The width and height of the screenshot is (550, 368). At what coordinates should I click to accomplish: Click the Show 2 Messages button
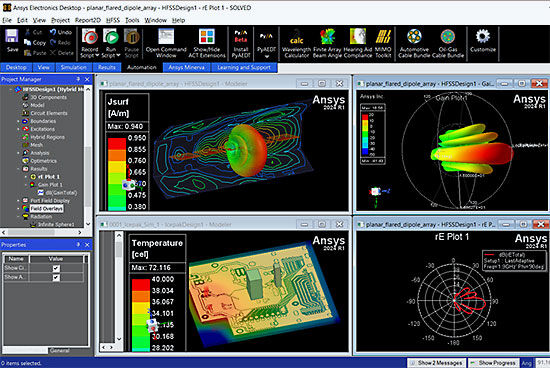tap(437, 363)
